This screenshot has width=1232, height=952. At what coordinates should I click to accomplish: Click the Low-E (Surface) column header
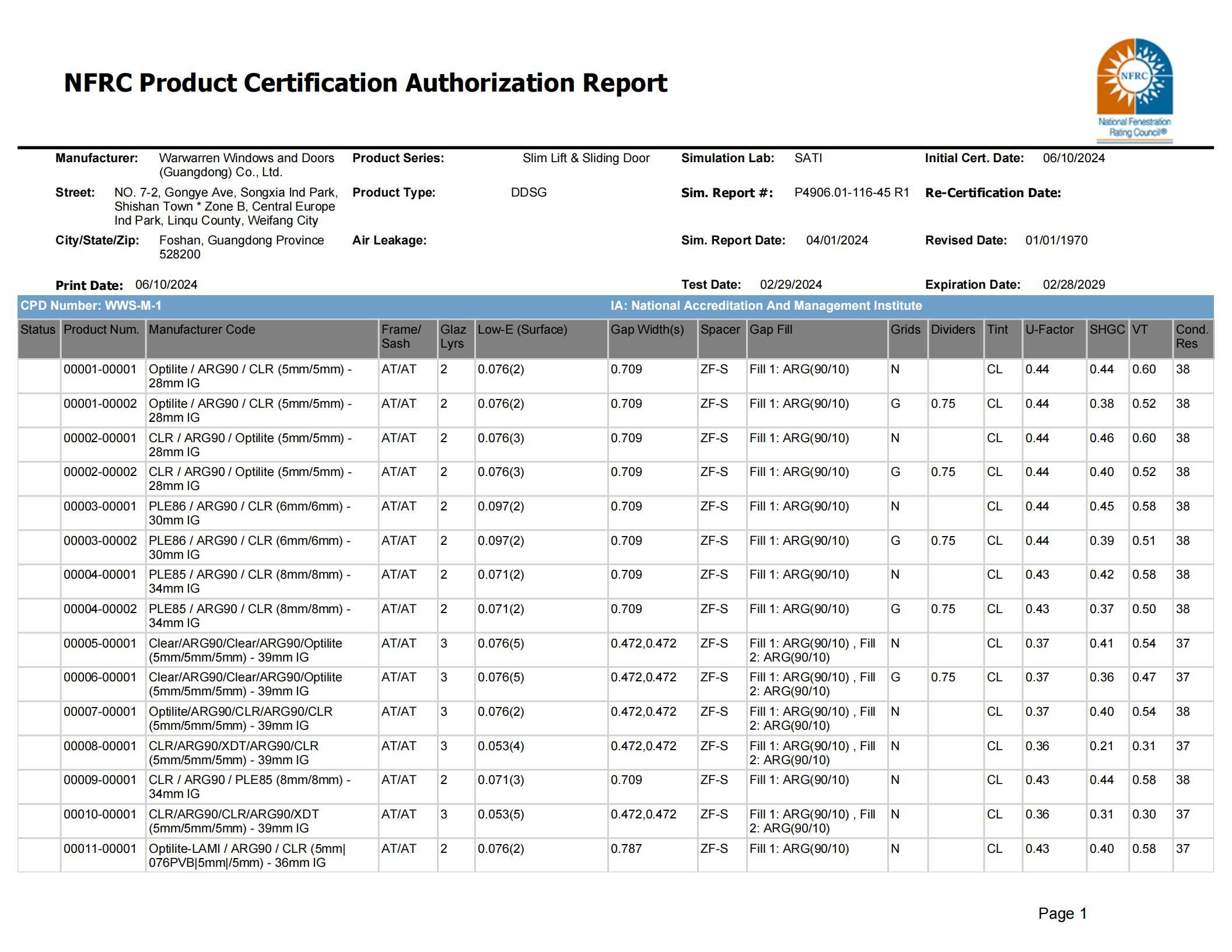(541, 338)
